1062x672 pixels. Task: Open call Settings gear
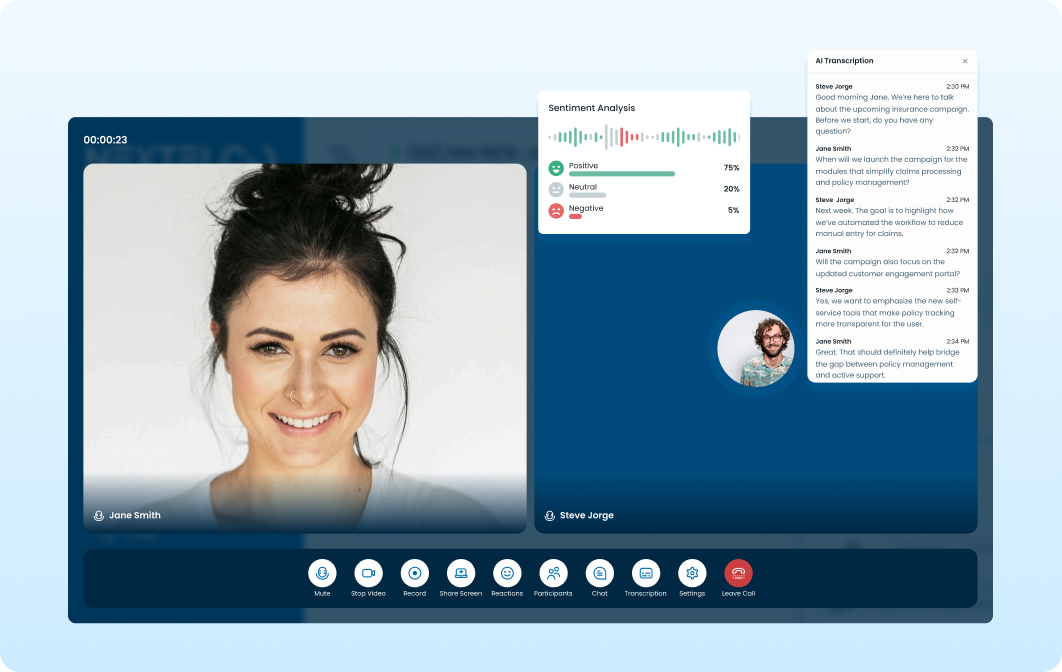692,573
